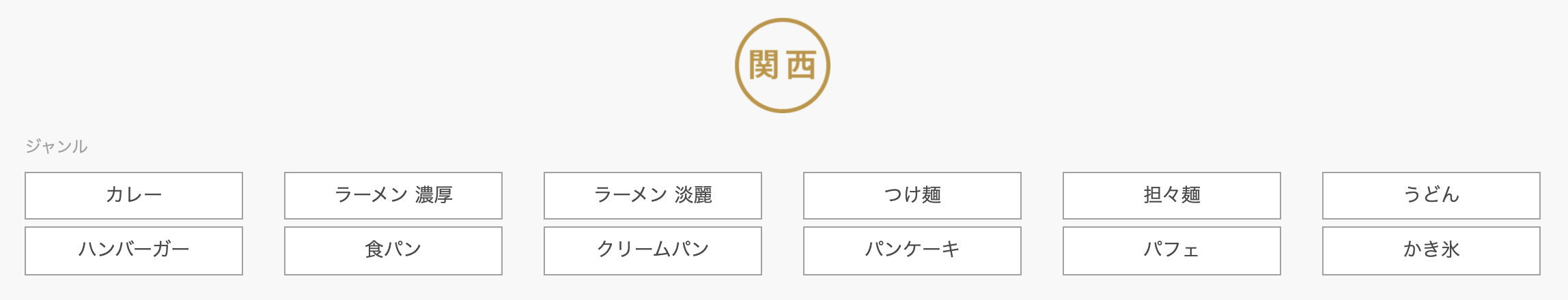1568x300 pixels.
Task: Choose the ラーメン 濃厚 genre
Action: pos(393,196)
